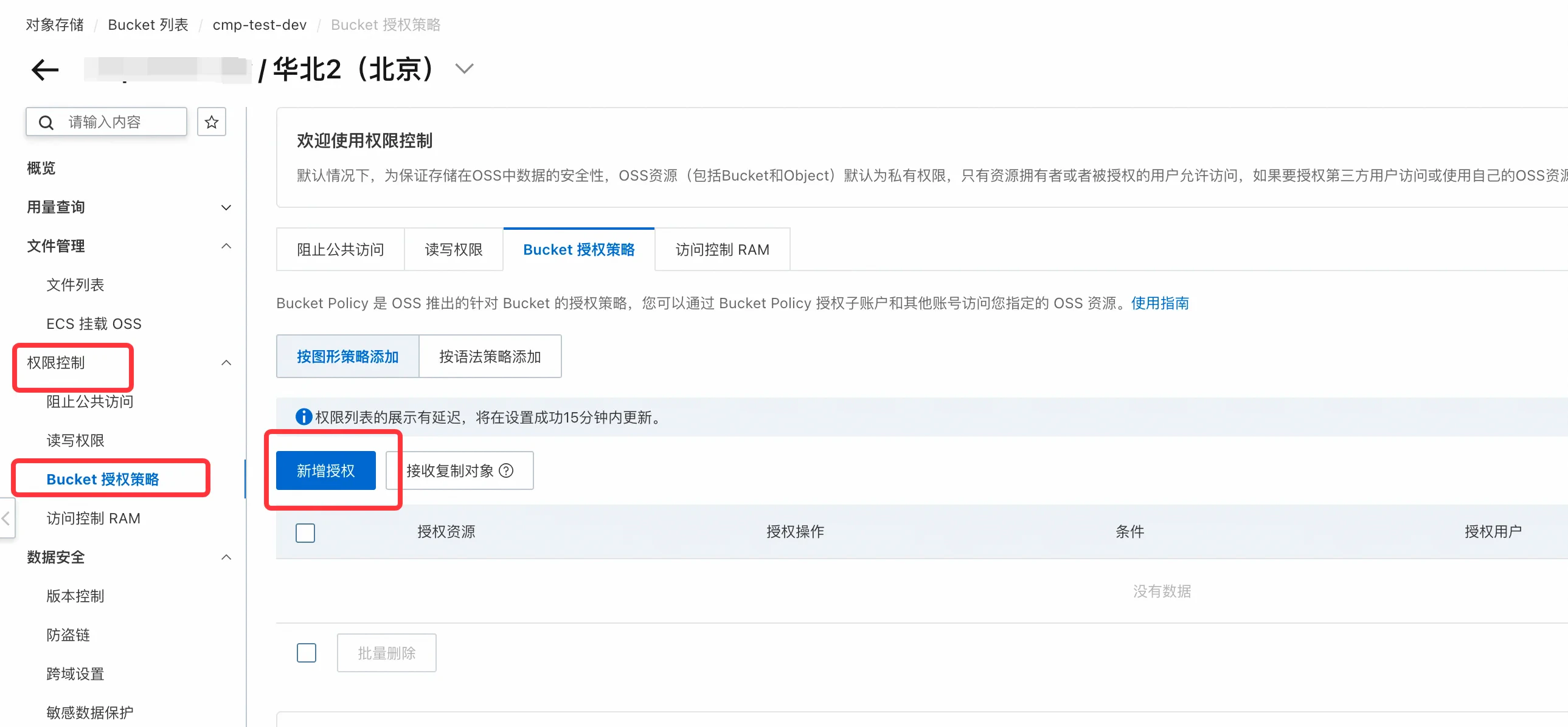The width and height of the screenshot is (1568, 727).
Task: Click the 新增授权 button
Action: (325, 470)
